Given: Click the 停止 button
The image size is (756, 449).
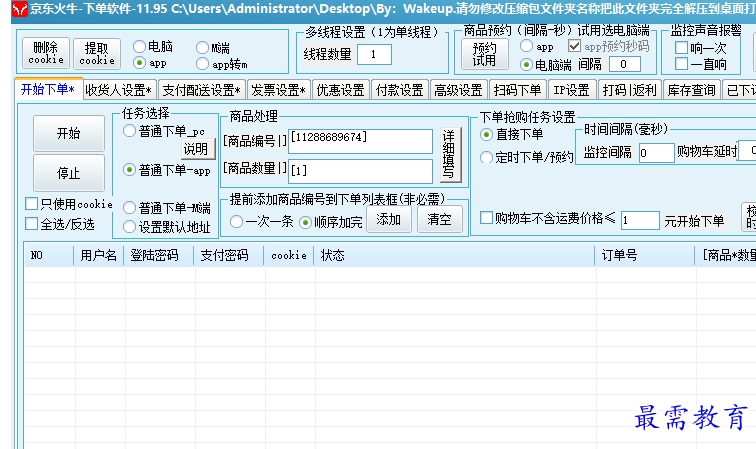Looking at the screenshot, I should coord(68,173).
